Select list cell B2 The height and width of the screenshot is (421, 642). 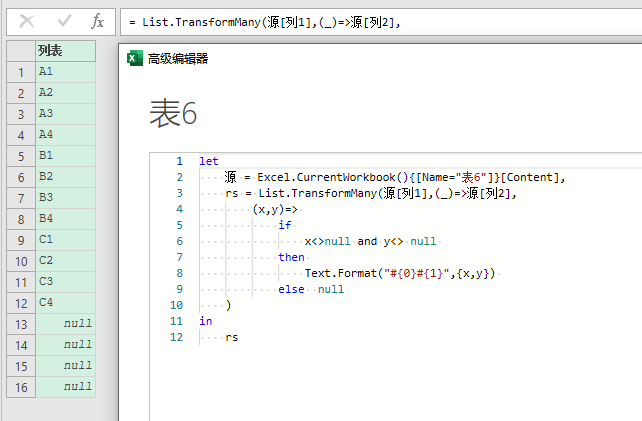tap(66, 177)
